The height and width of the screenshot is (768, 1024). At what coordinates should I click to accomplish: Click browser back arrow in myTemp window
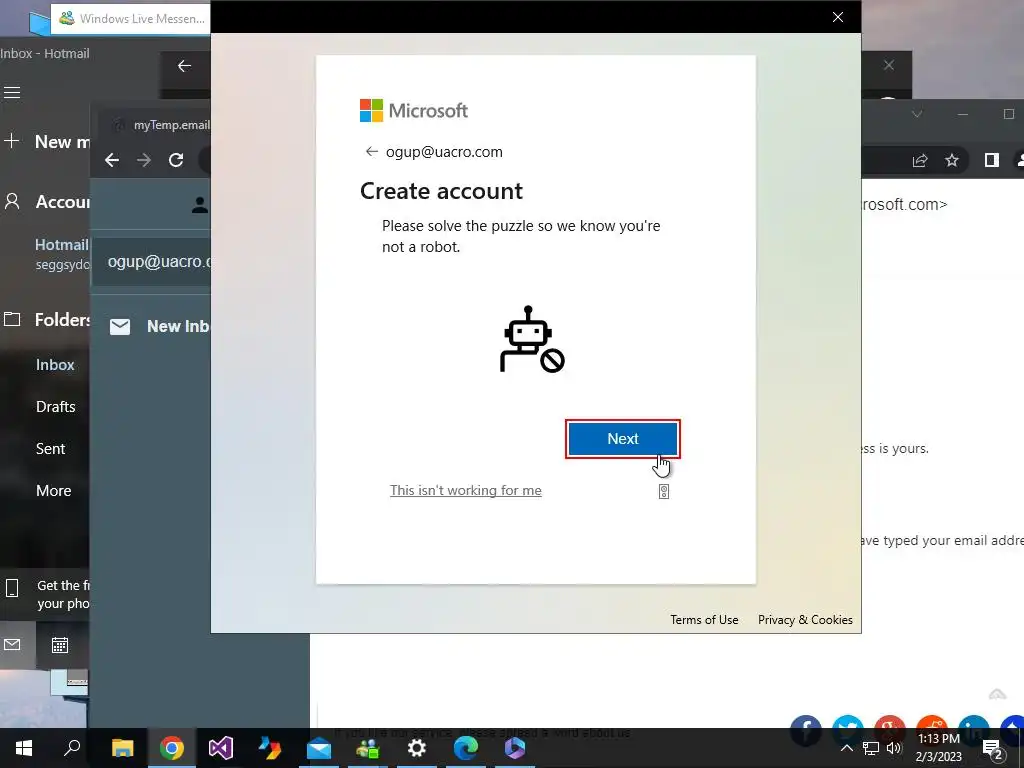pyautogui.click(x=112, y=160)
